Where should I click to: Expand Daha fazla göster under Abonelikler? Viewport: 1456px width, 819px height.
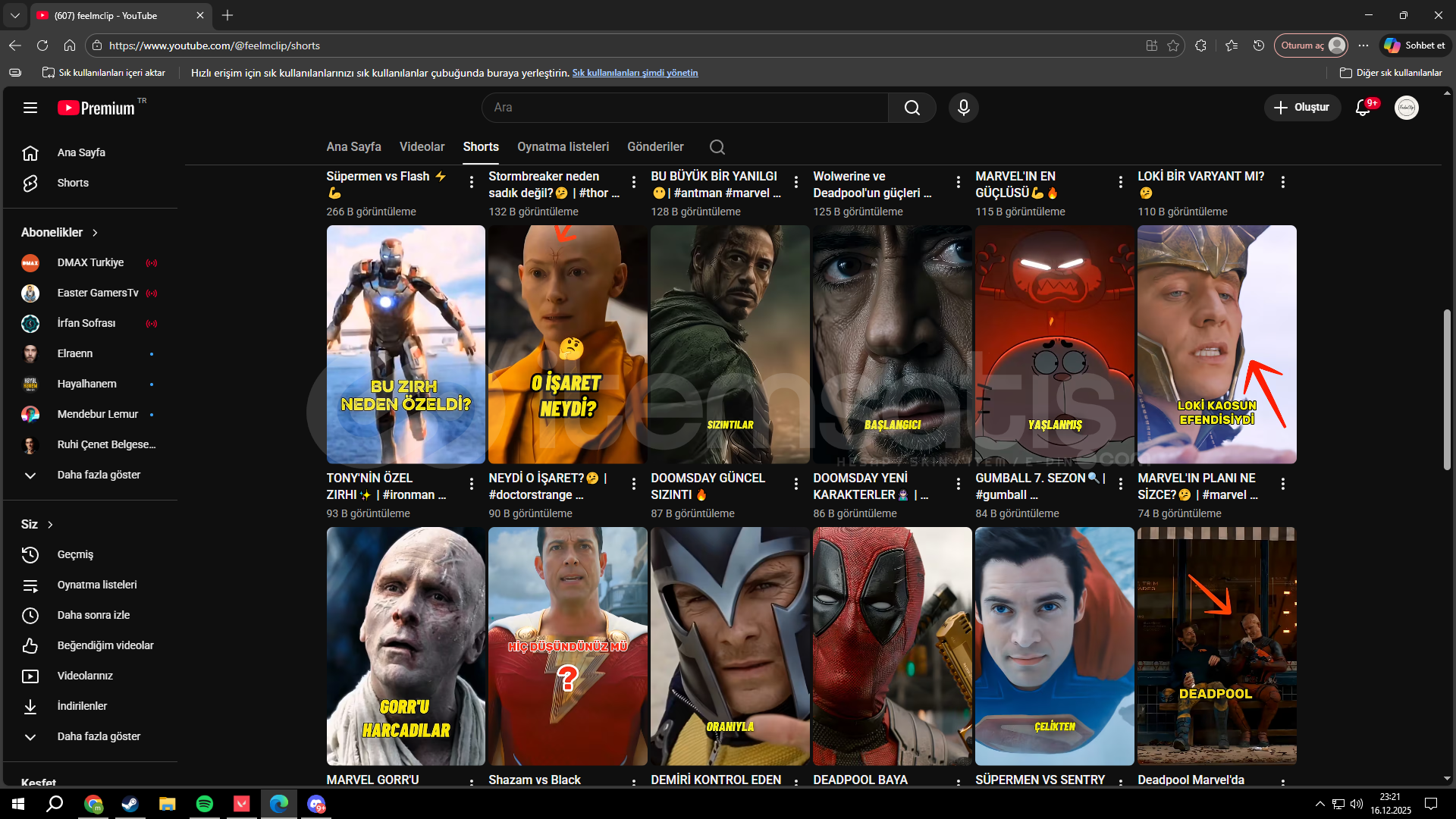pos(99,475)
